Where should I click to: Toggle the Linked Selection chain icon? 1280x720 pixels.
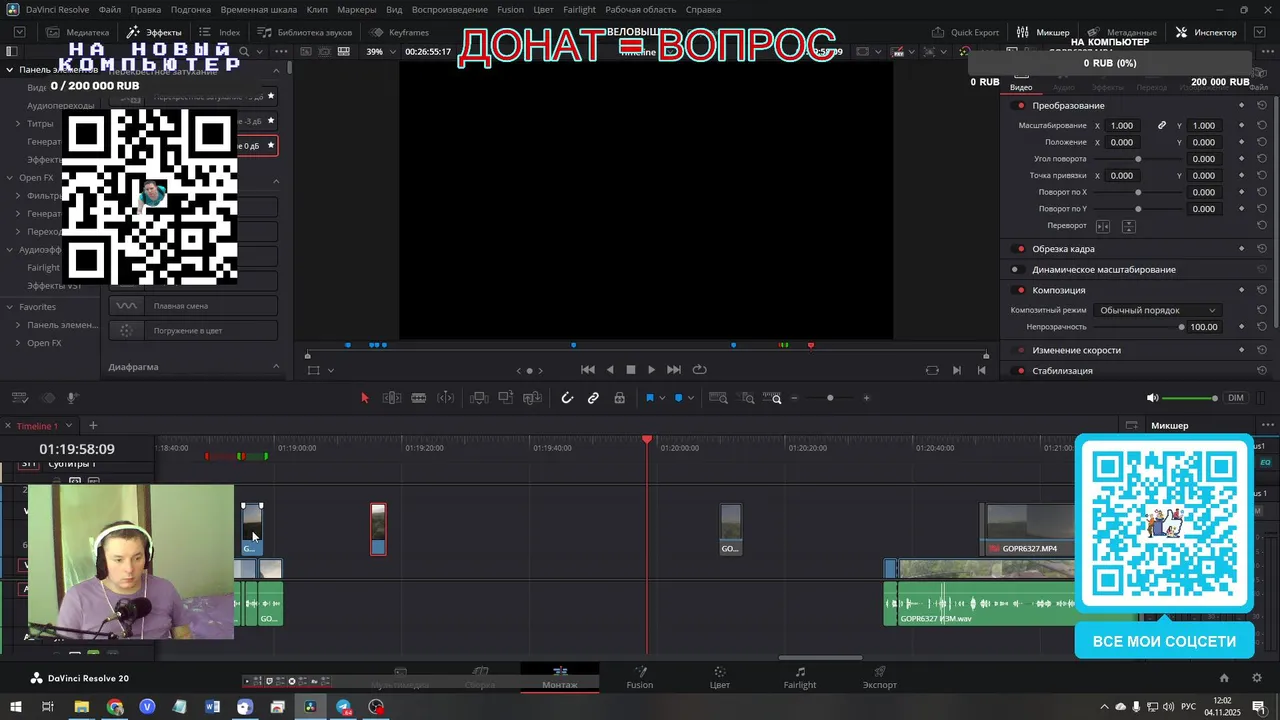click(x=593, y=398)
